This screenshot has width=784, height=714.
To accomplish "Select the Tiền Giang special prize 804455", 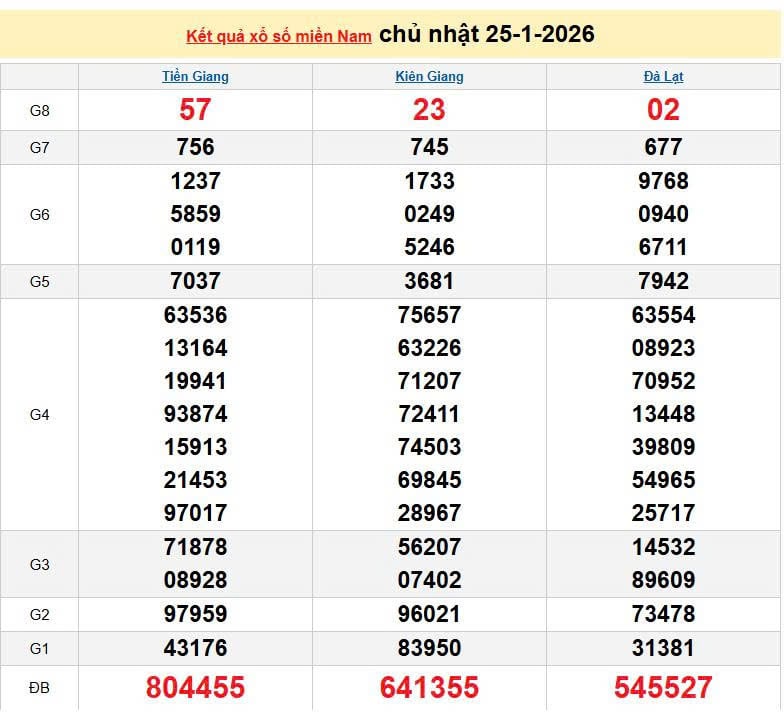I will coord(195,688).
